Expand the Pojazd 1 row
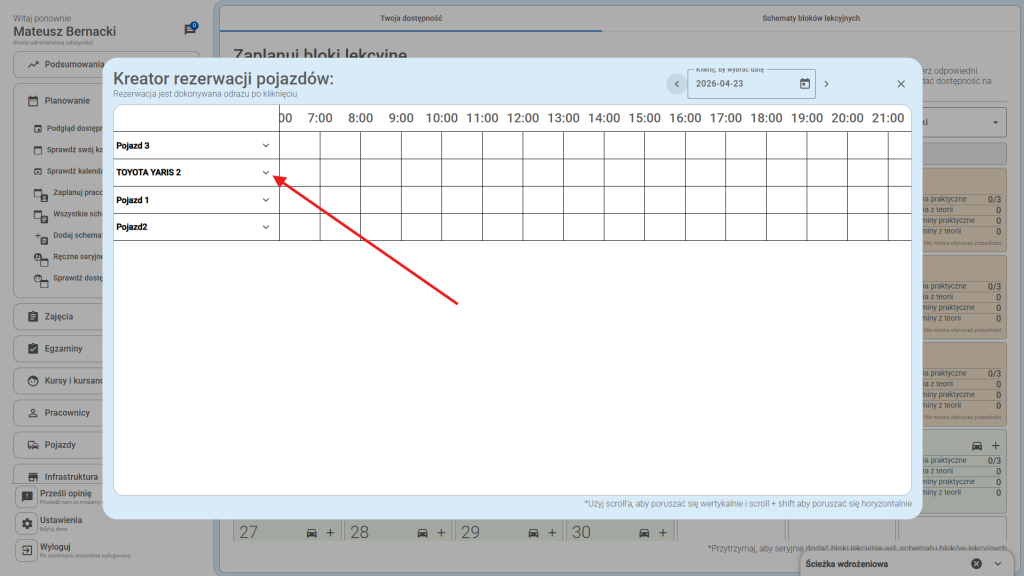1024x576 pixels. coord(266,200)
